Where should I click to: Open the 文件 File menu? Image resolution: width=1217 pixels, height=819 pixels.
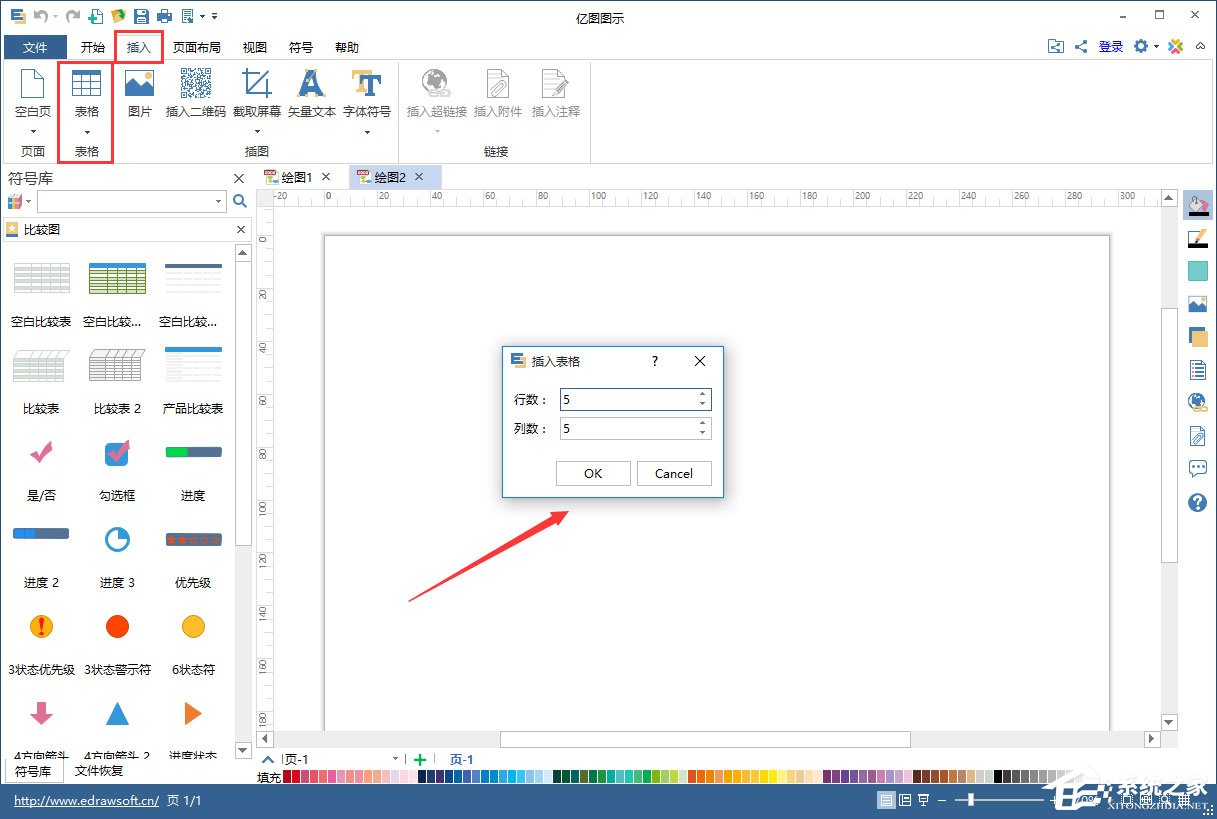click(x=35, y=47)
